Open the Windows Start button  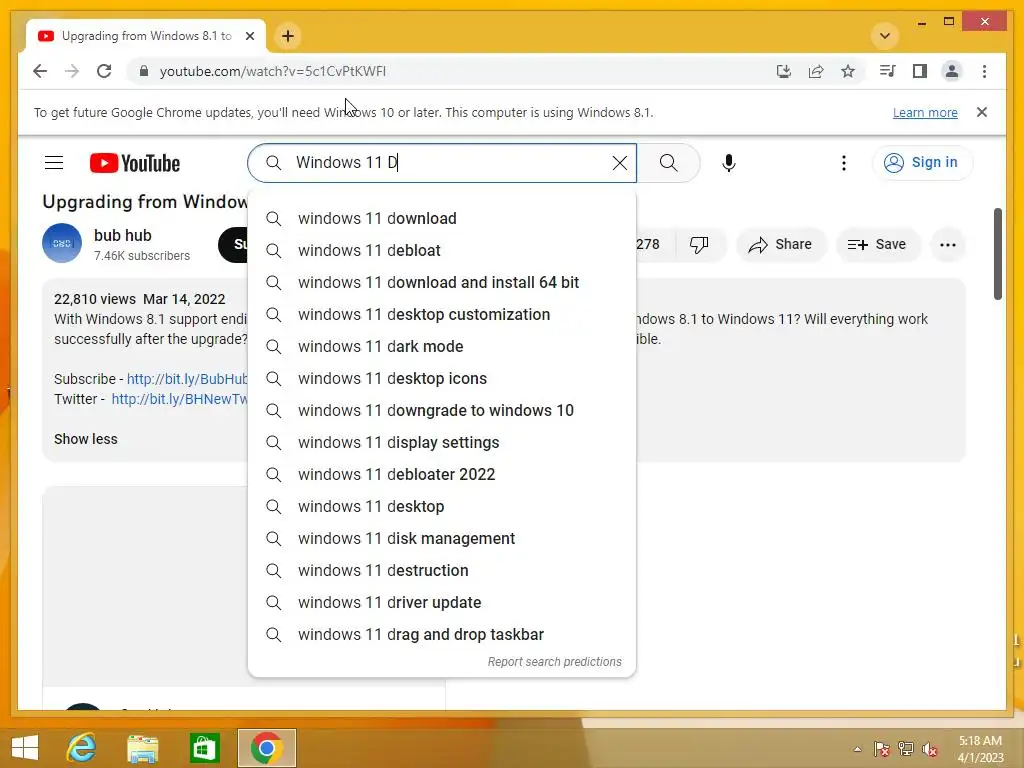click(x=25, y=748)
